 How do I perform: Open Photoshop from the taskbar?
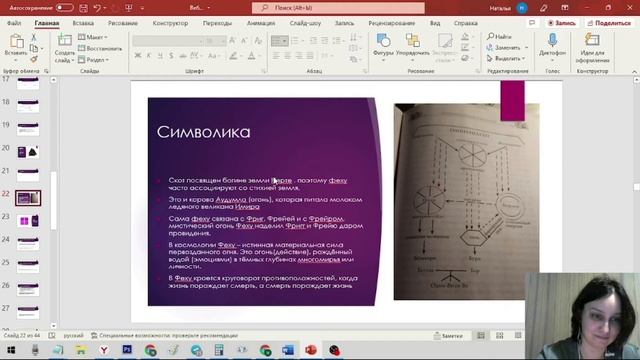(x=127, y=350)
